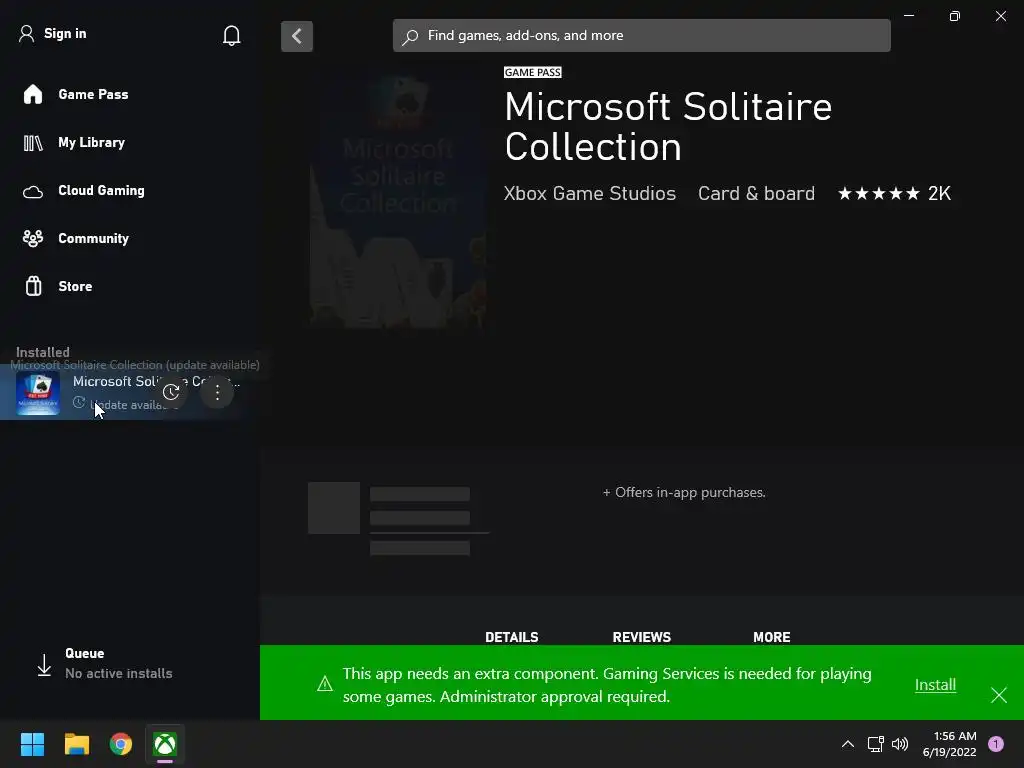Click the five-star 2K rating
Image resolution: width=1024 pixels, height=768 pixels.
(x=894, y=193)
